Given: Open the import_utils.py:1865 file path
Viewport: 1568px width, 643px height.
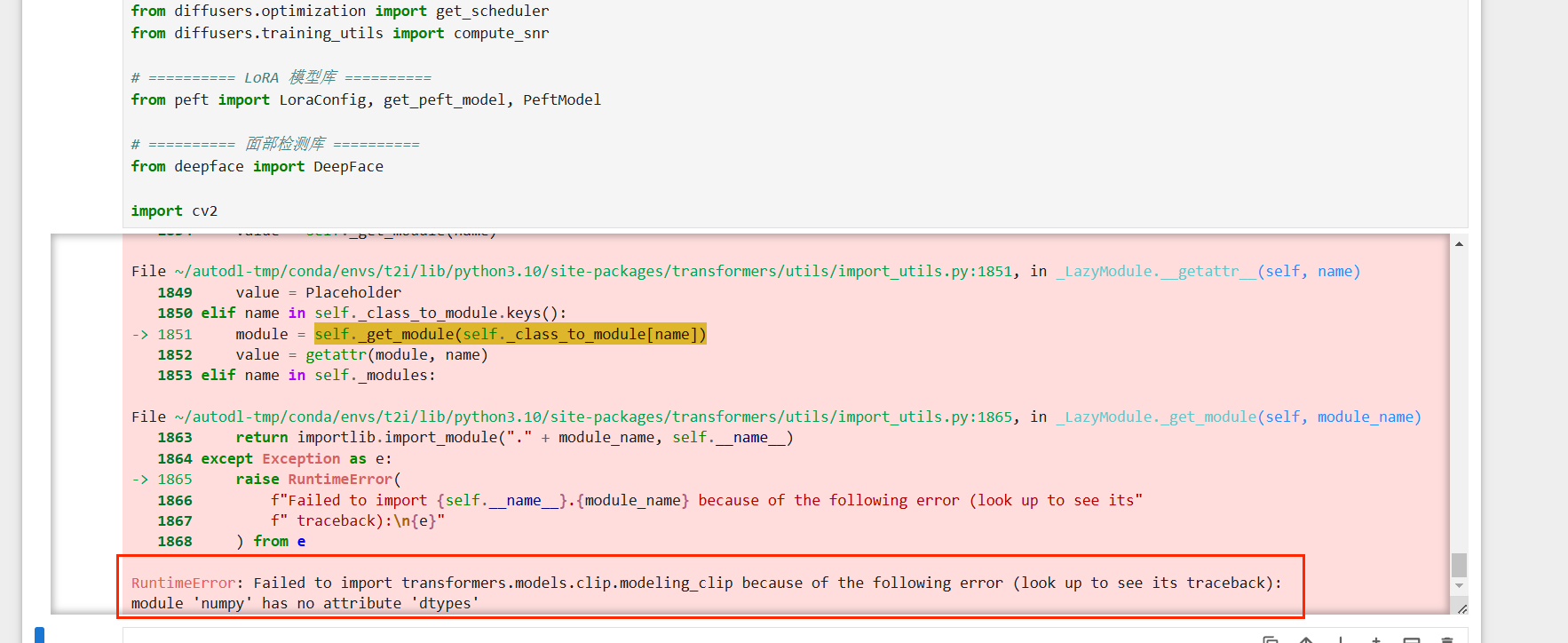Looking at the screenshot, I should (593, 417).
